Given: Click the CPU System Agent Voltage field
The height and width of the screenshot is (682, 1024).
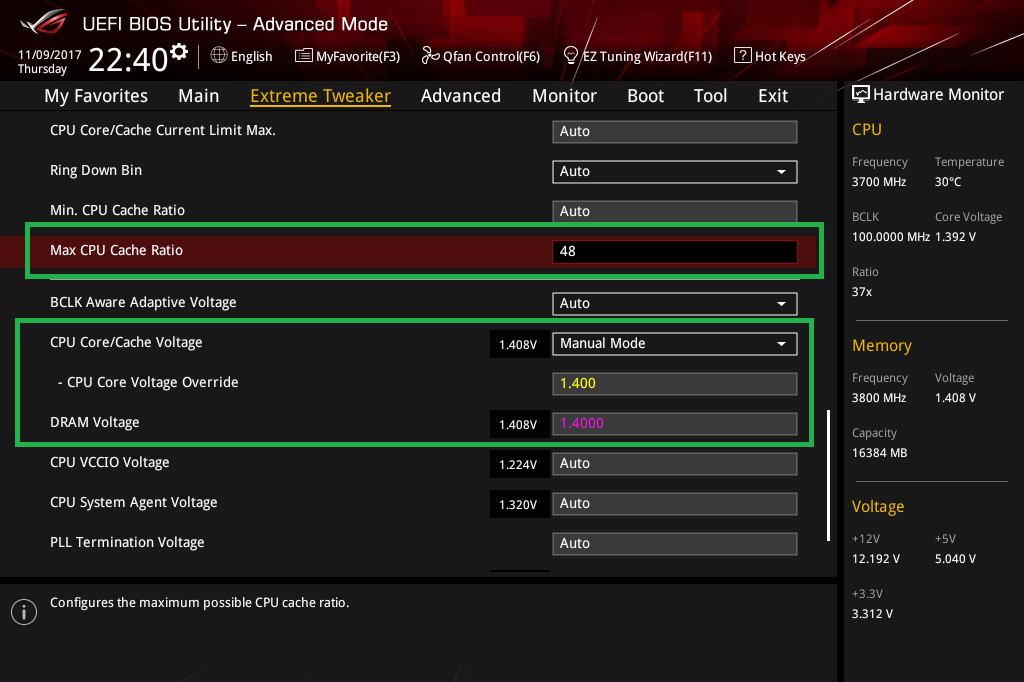Looking at the screenshot, I should coord(675,504).
